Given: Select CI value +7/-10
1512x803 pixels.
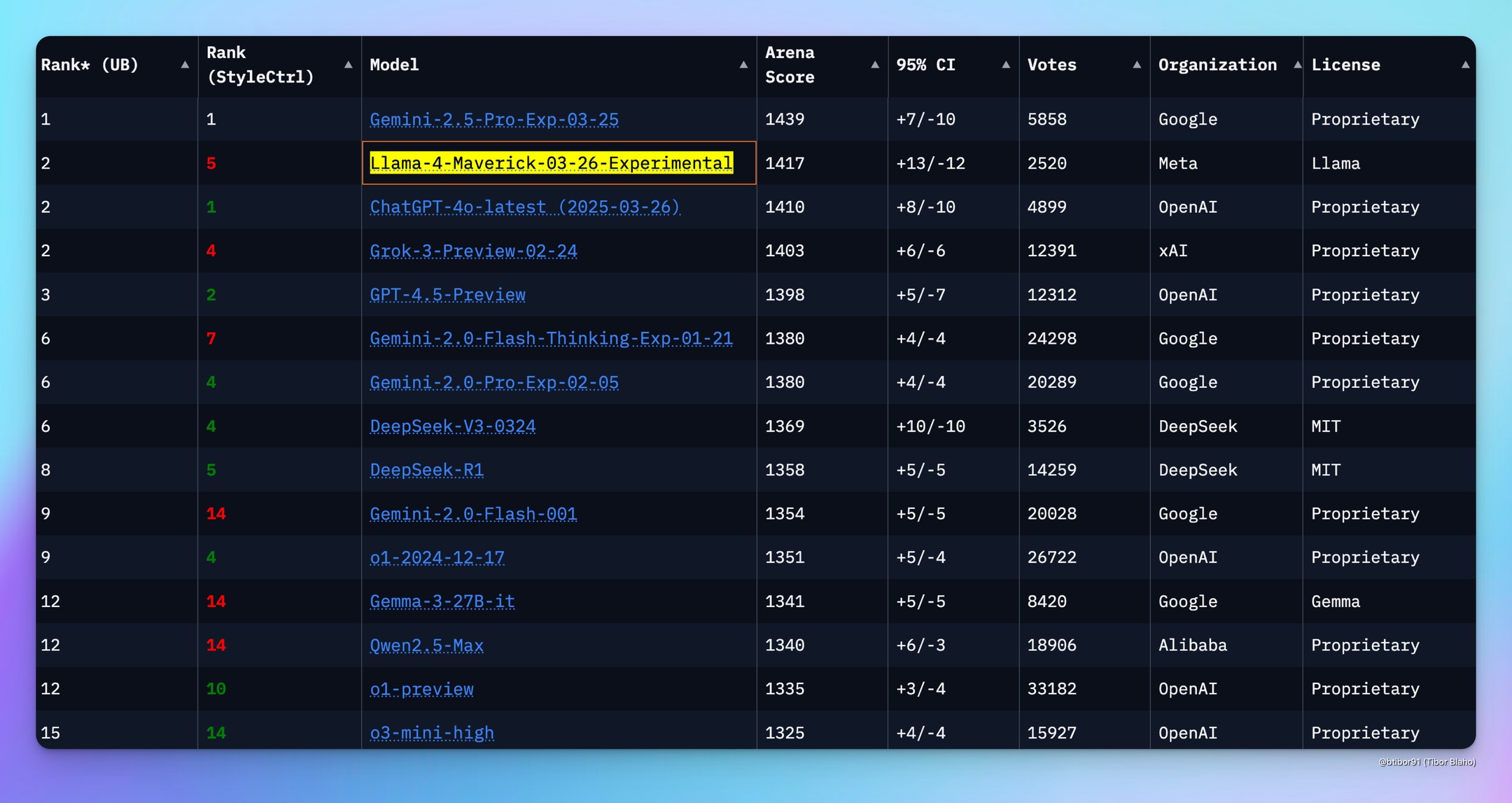Looking at the screenshot, I should tap(925, 120).
